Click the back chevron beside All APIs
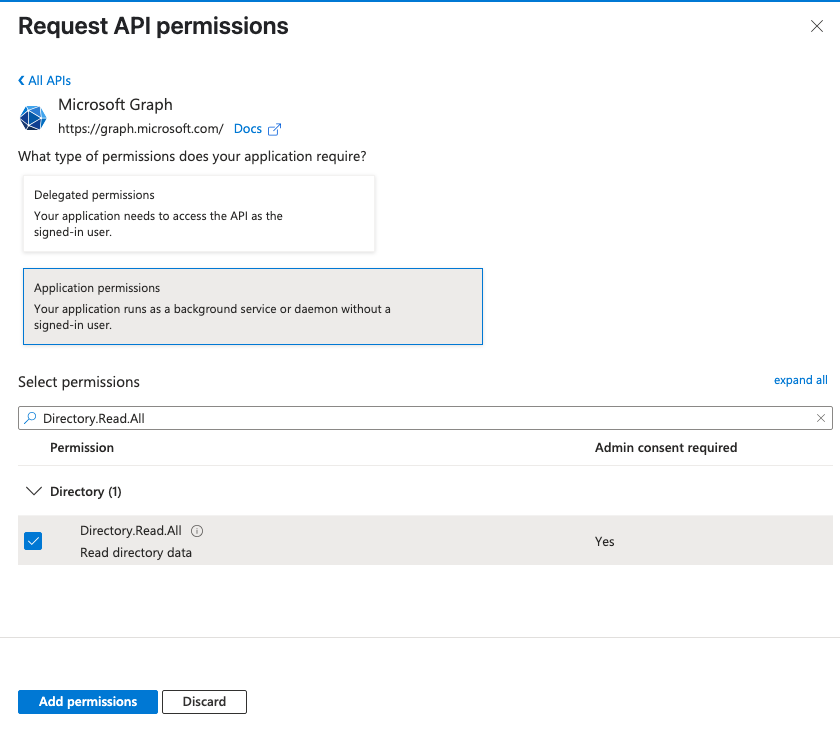This screenshot has width=840, height=732. 19,80
